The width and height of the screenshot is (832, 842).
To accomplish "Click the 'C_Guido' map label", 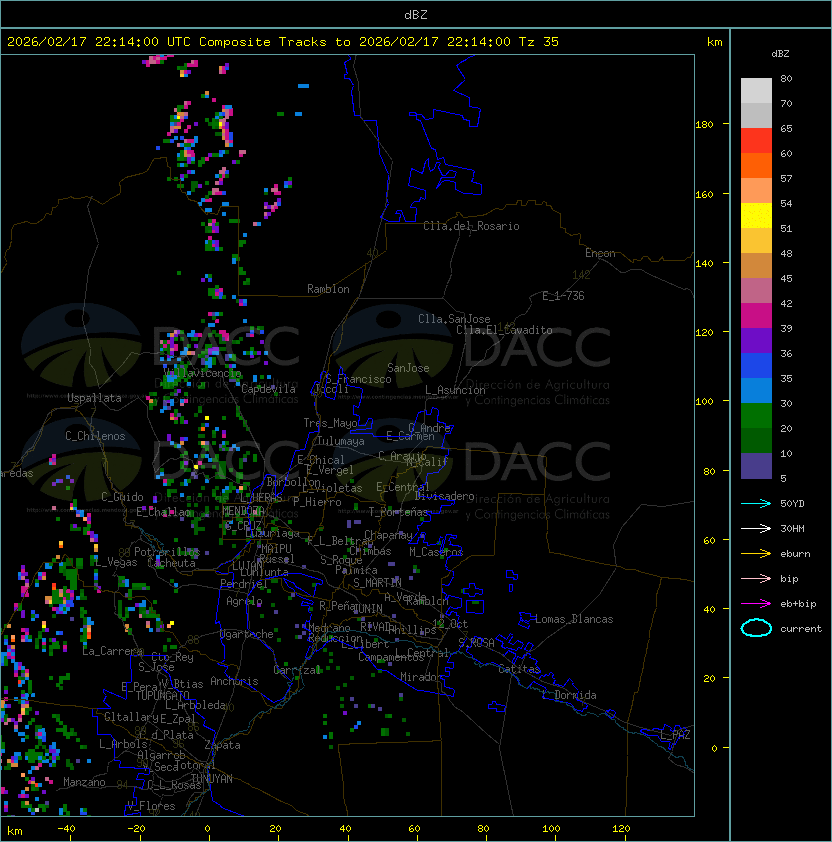I will (x=122, y=497).
